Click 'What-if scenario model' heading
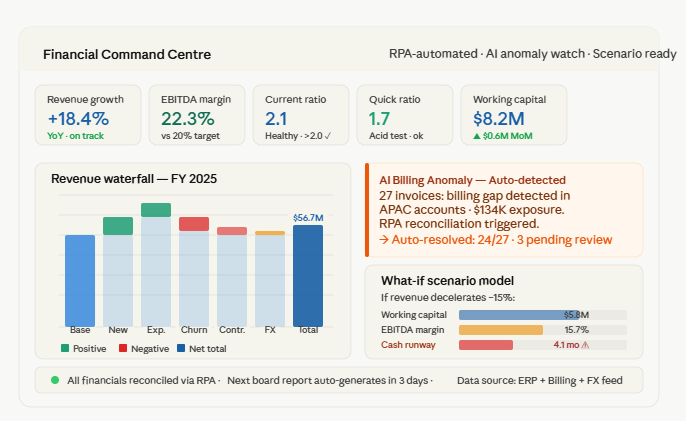 447,281
